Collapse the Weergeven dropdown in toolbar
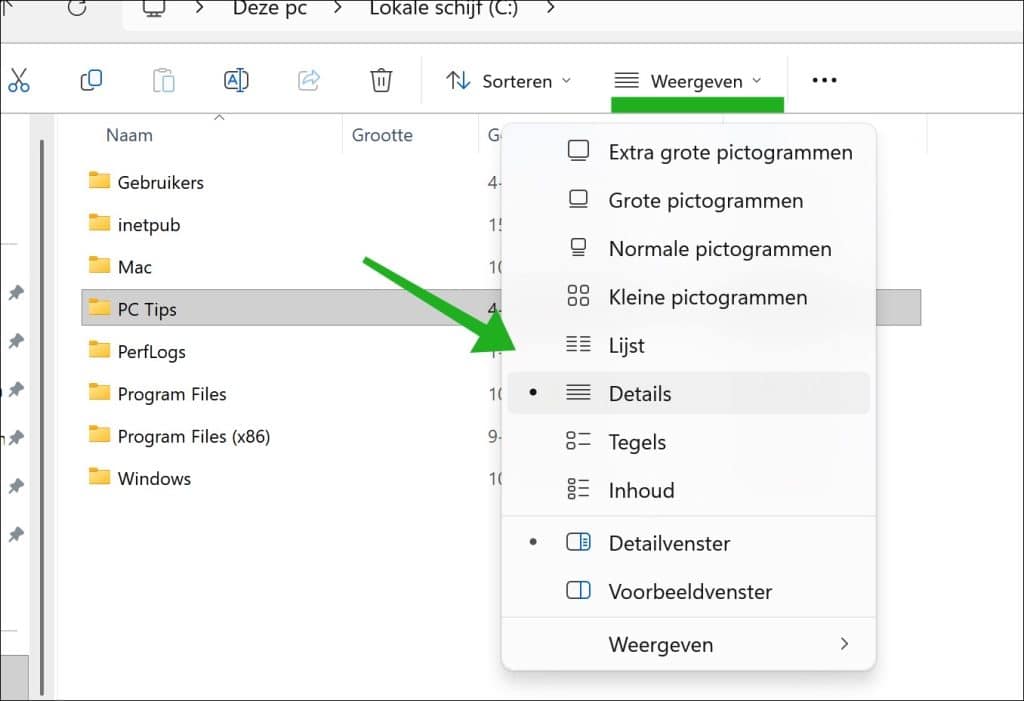The height and width of the screenshot is (701, 1024). 687,81
